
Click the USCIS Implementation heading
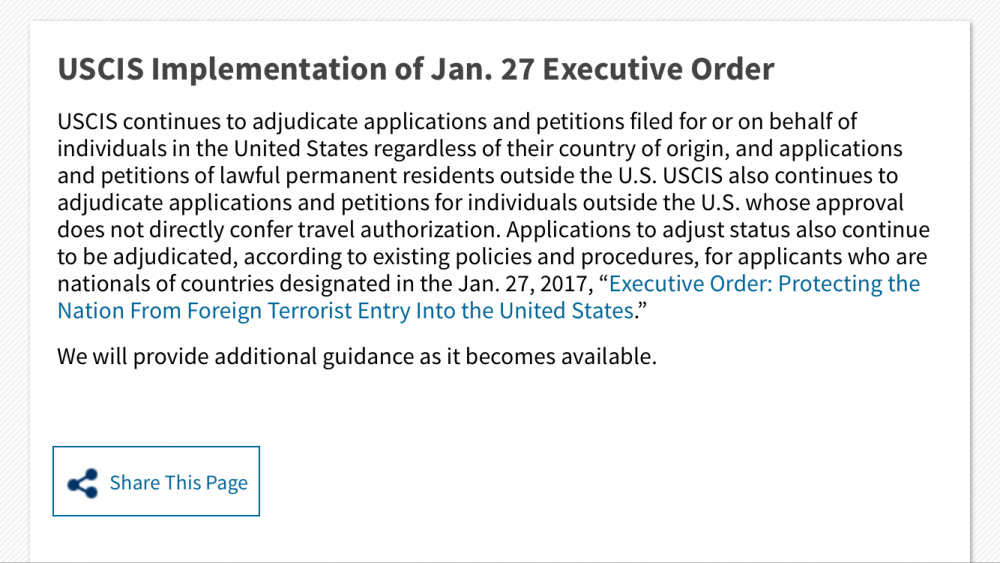coord(415,70)
